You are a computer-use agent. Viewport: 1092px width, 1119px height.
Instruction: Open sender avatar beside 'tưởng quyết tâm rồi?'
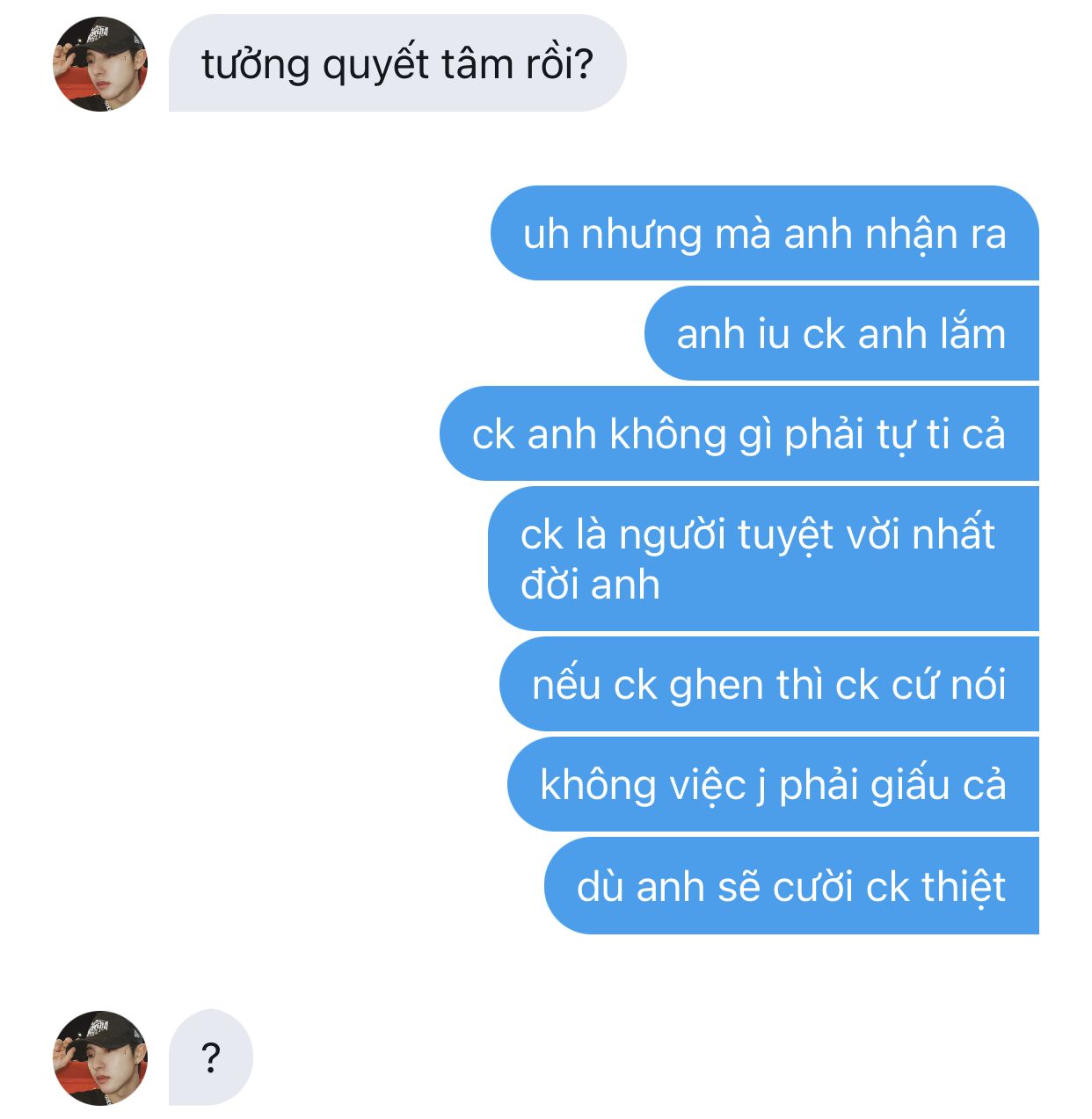click(100, 64)
